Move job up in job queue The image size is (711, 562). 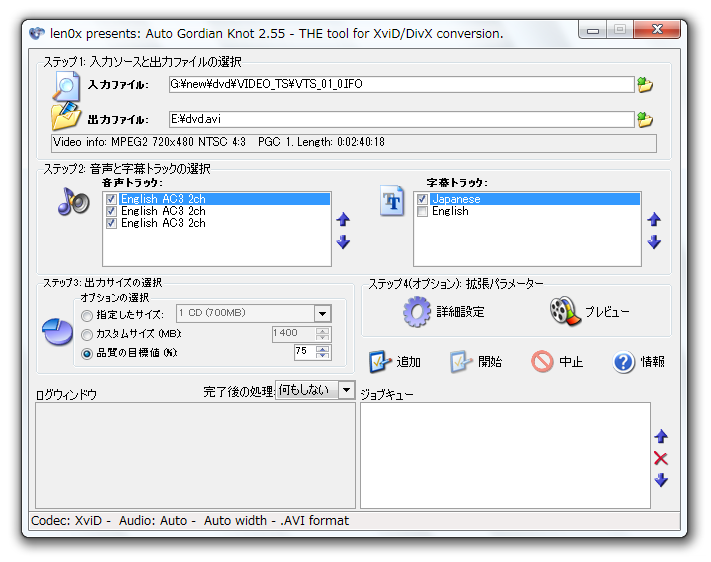coord(661,436)
